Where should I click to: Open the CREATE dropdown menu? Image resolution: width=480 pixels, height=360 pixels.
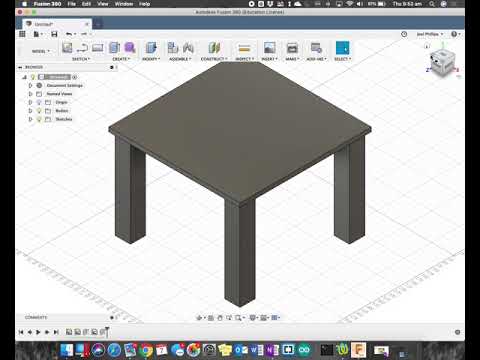121,59
